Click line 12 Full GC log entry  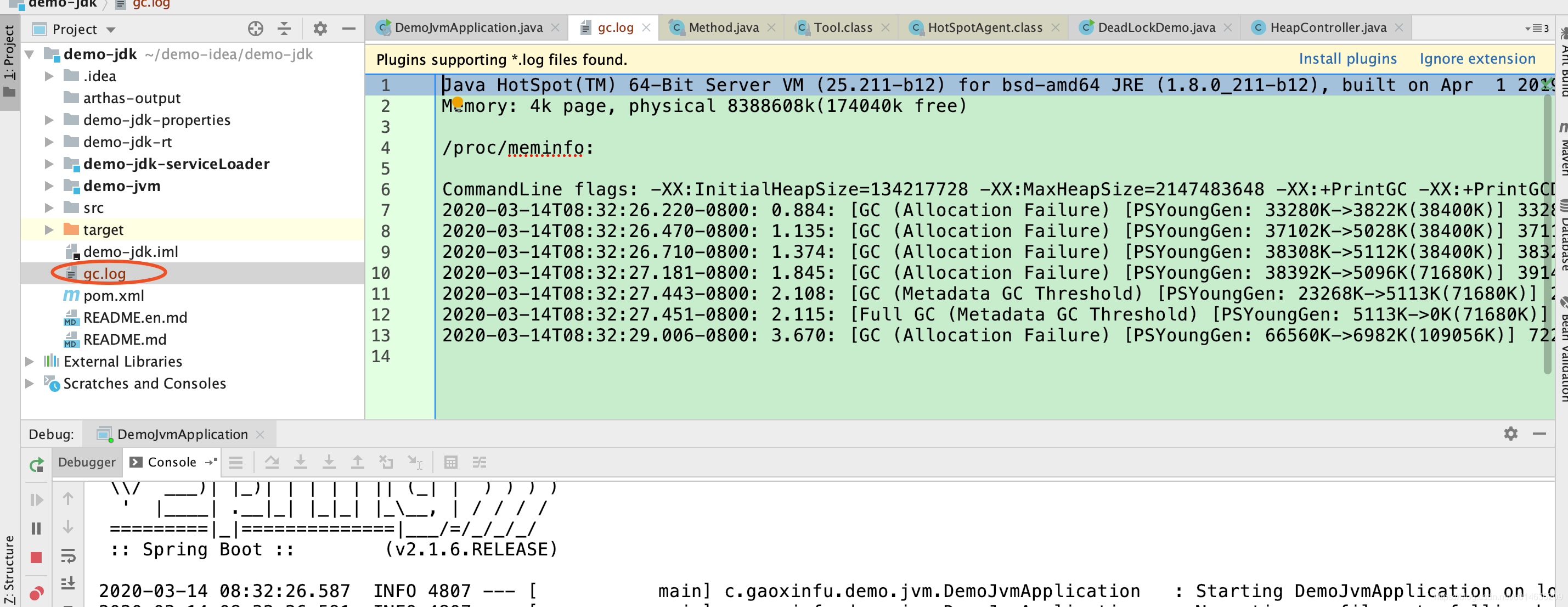point(995,315)
